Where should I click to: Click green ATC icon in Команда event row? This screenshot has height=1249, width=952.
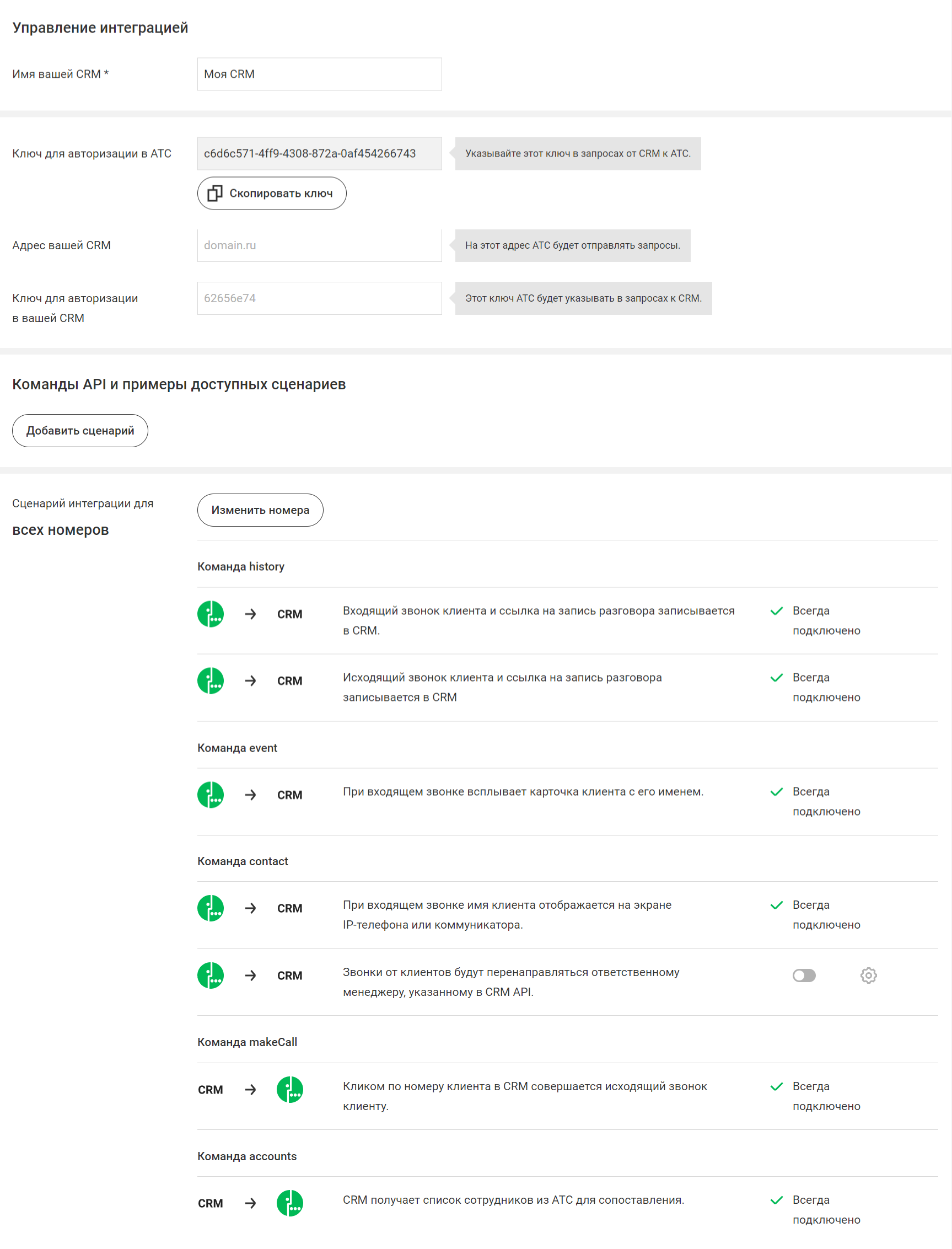pyautogui.click(x=210, y=795)
